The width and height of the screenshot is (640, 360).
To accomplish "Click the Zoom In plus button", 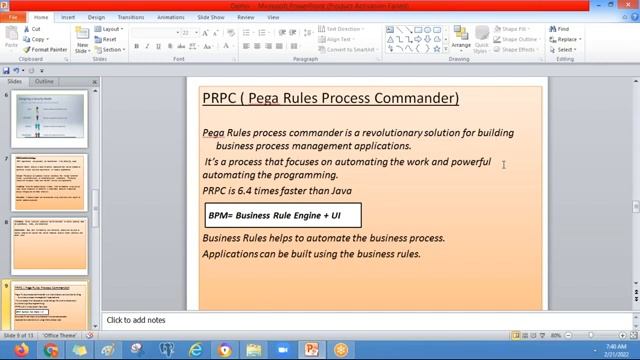I will (622, 336).
